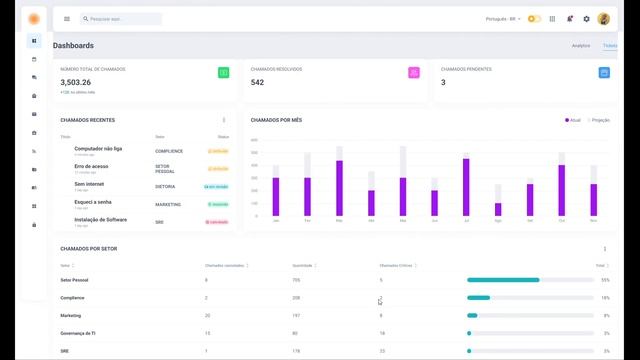Open the chat bubbles icon in the sidebar
The image size is (640, 360).
tap(34, 77)
